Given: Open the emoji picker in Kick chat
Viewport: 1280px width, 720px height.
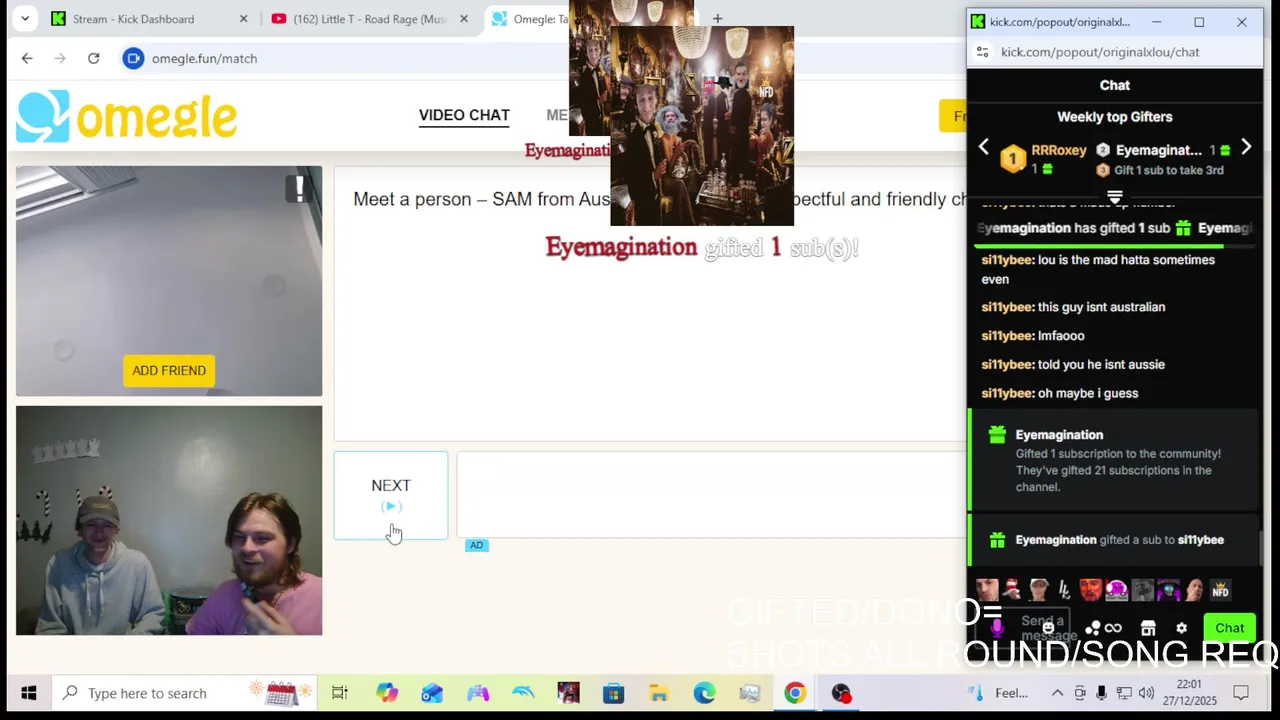Looking at the screenshot, I should 1048,629.
